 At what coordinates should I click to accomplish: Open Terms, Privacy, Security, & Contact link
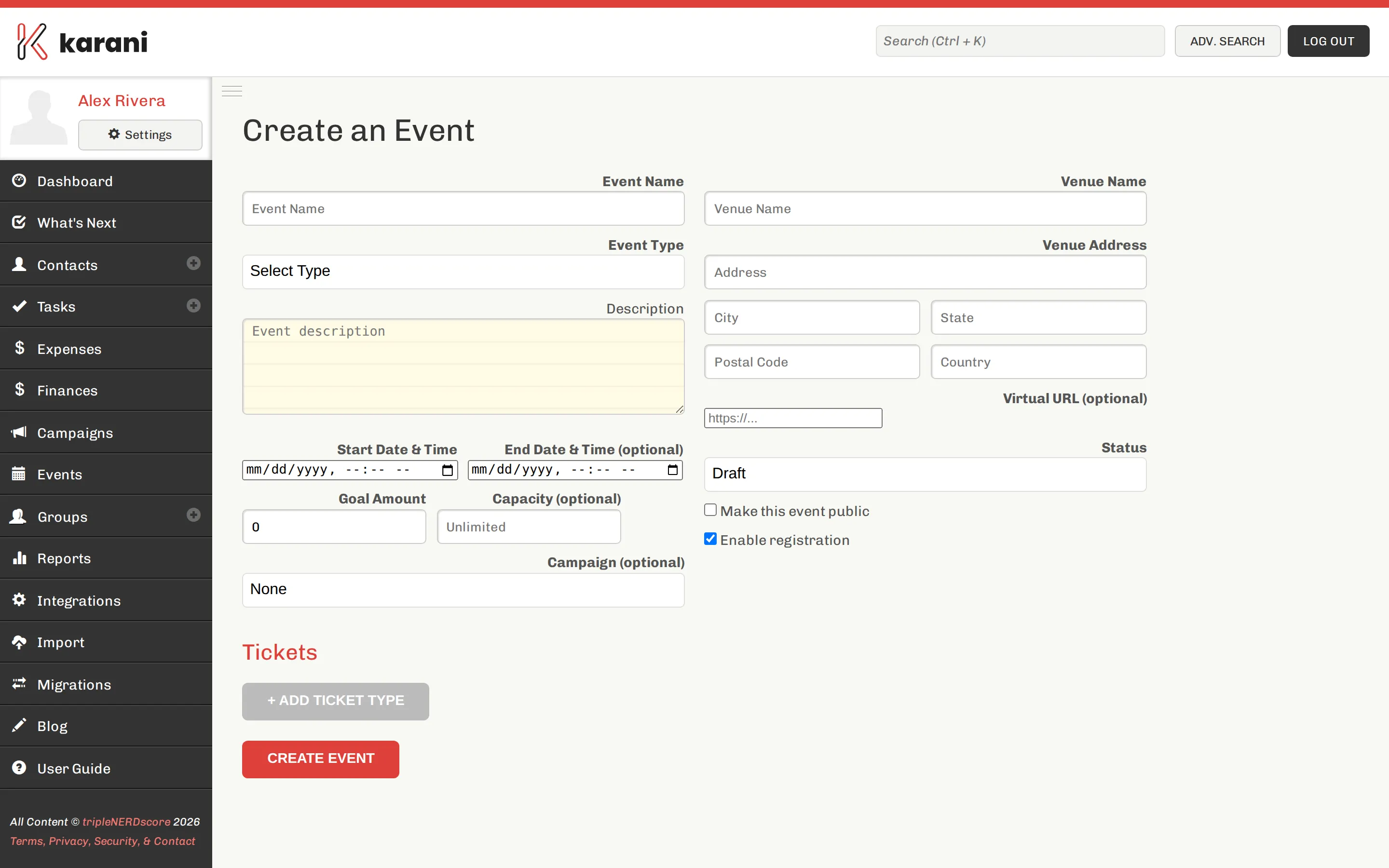(103, 841)
